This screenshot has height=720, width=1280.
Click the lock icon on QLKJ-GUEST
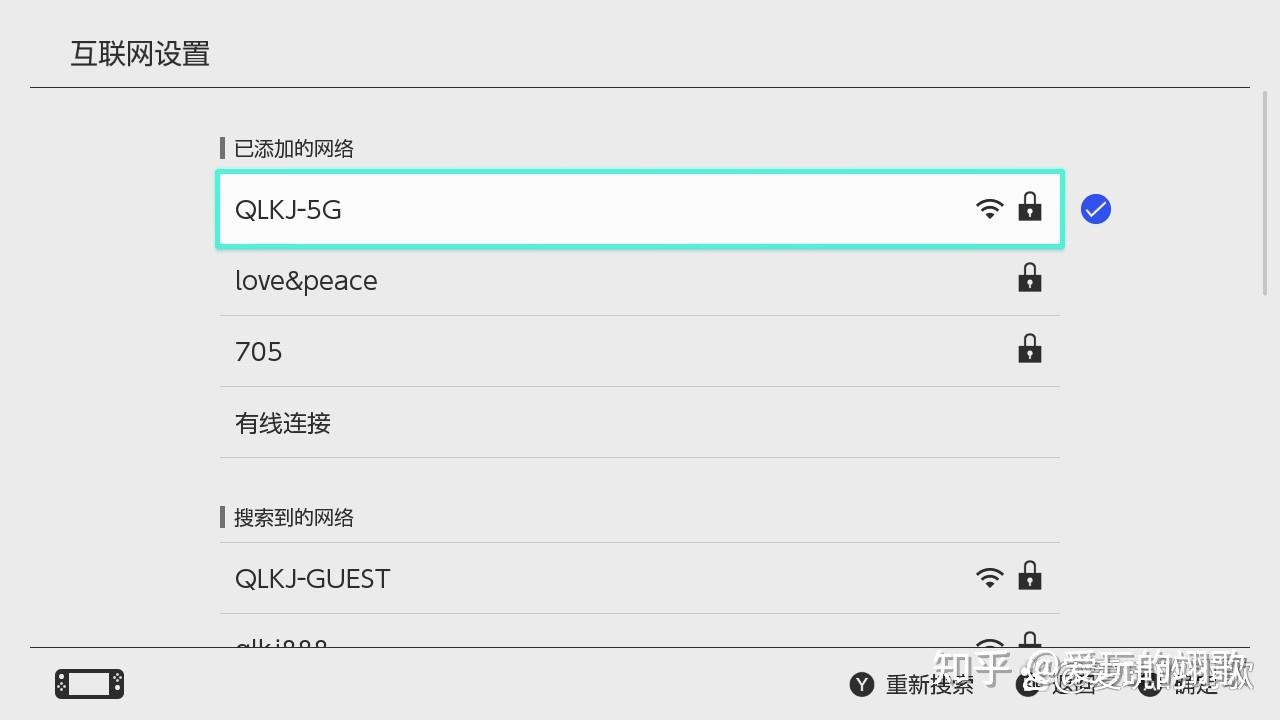[x=1029, y=577]
